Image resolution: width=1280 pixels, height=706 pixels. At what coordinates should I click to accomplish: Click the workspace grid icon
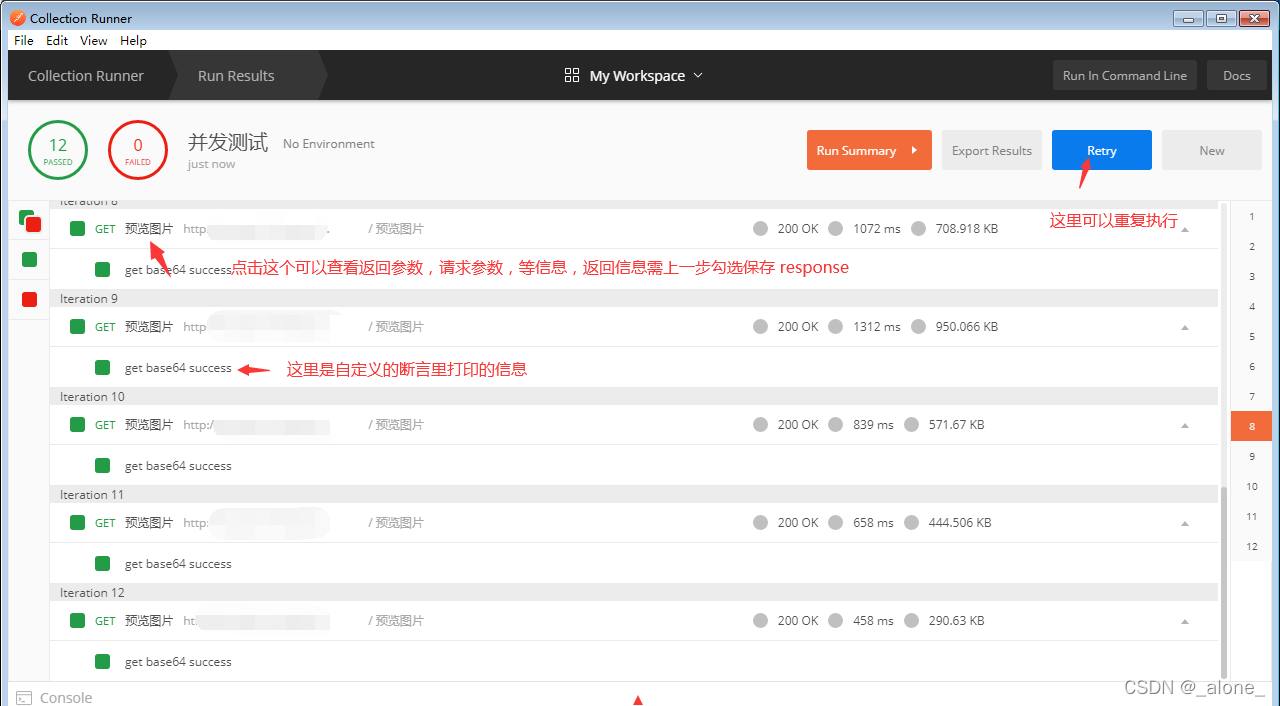(572, 76)
